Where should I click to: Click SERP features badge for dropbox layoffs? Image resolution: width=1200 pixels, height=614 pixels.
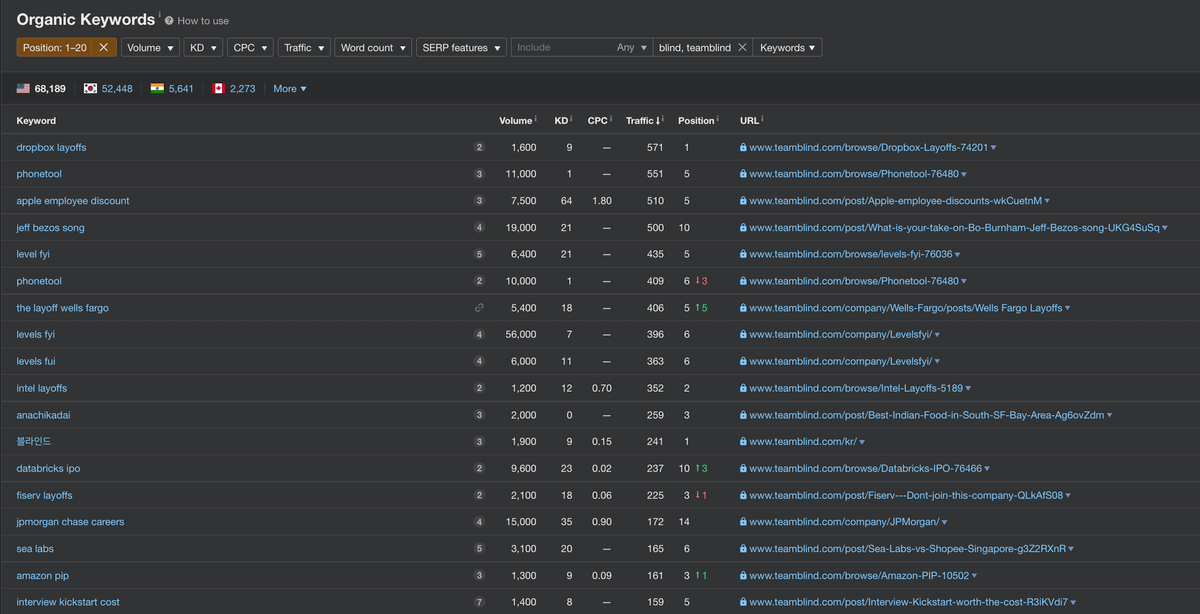coord(479,148)
